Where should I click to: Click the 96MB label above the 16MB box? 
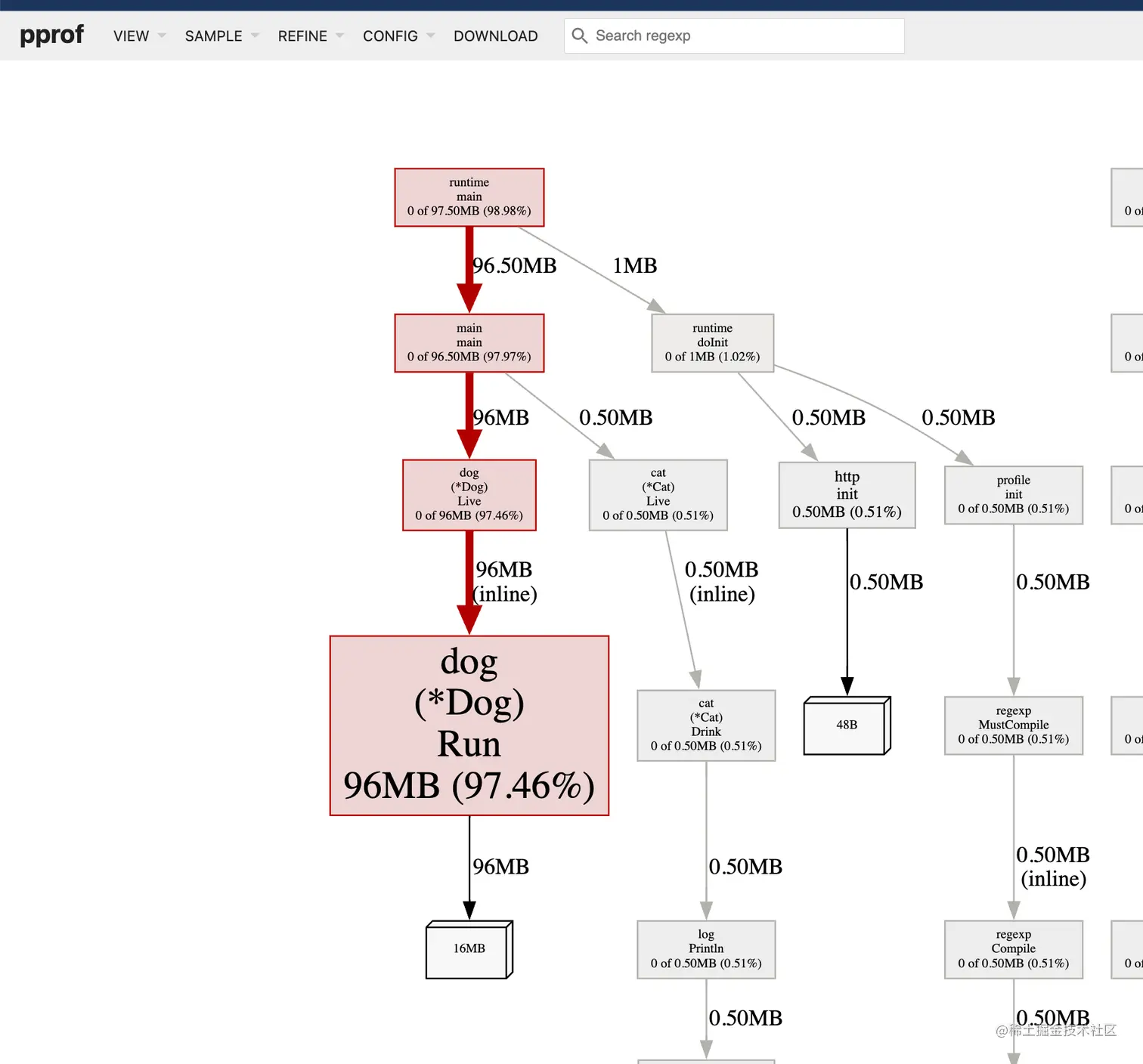pos(501,867)
